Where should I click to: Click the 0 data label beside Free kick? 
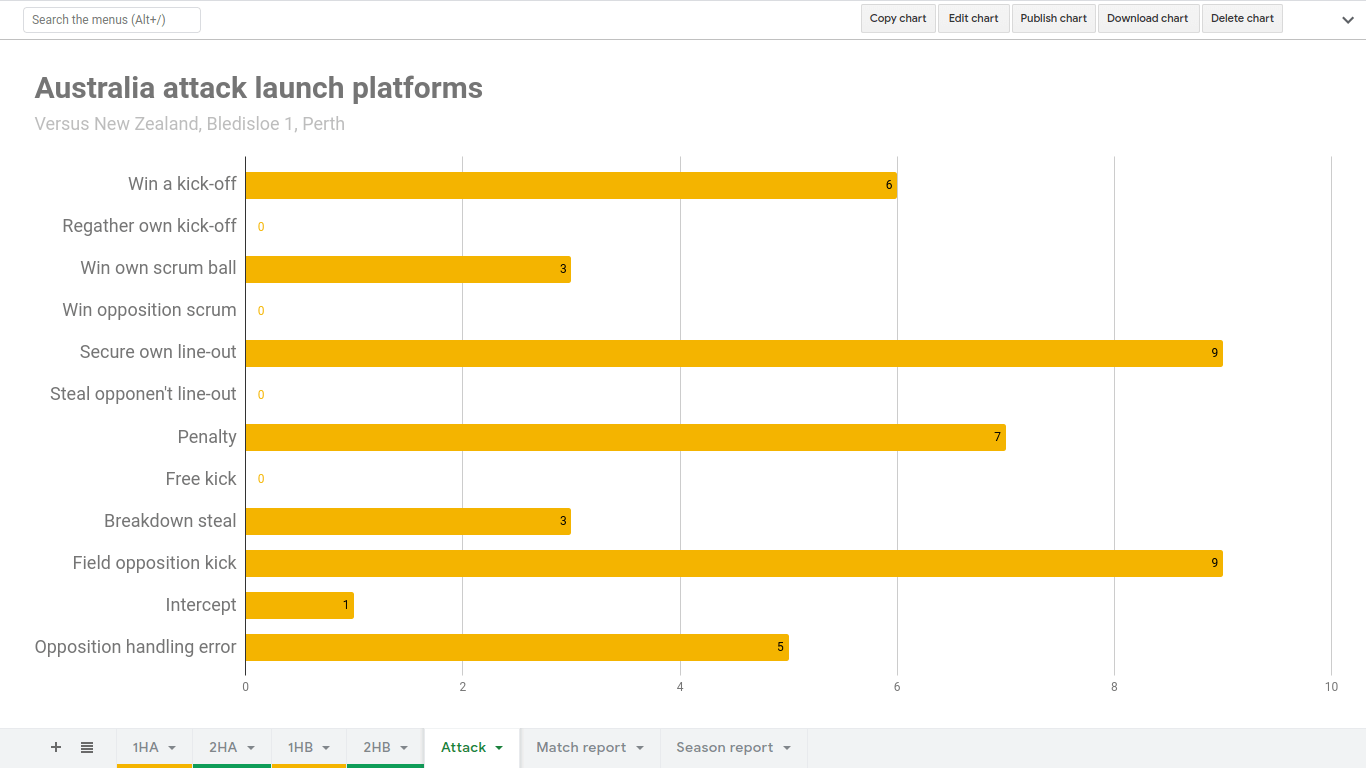pyautogui.click(x=261, y=479)
